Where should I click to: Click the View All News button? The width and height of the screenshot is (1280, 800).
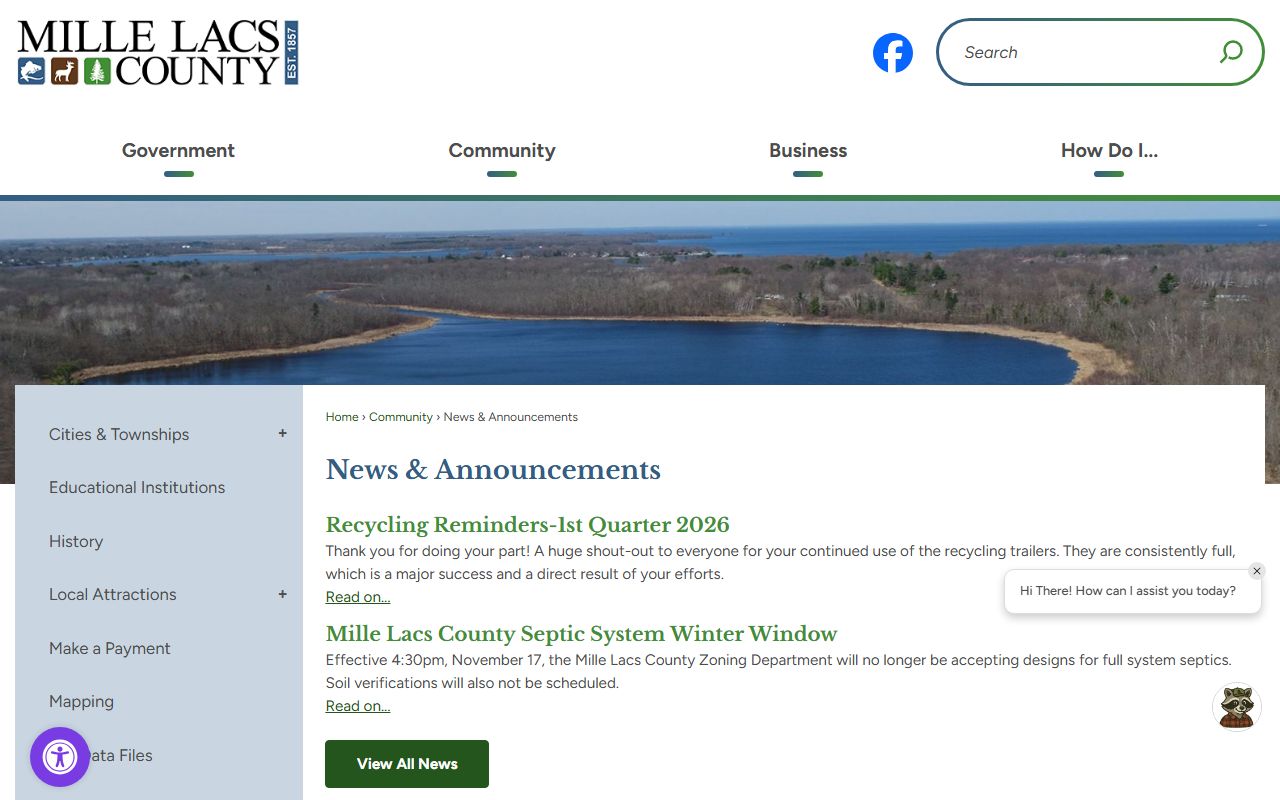407,764
